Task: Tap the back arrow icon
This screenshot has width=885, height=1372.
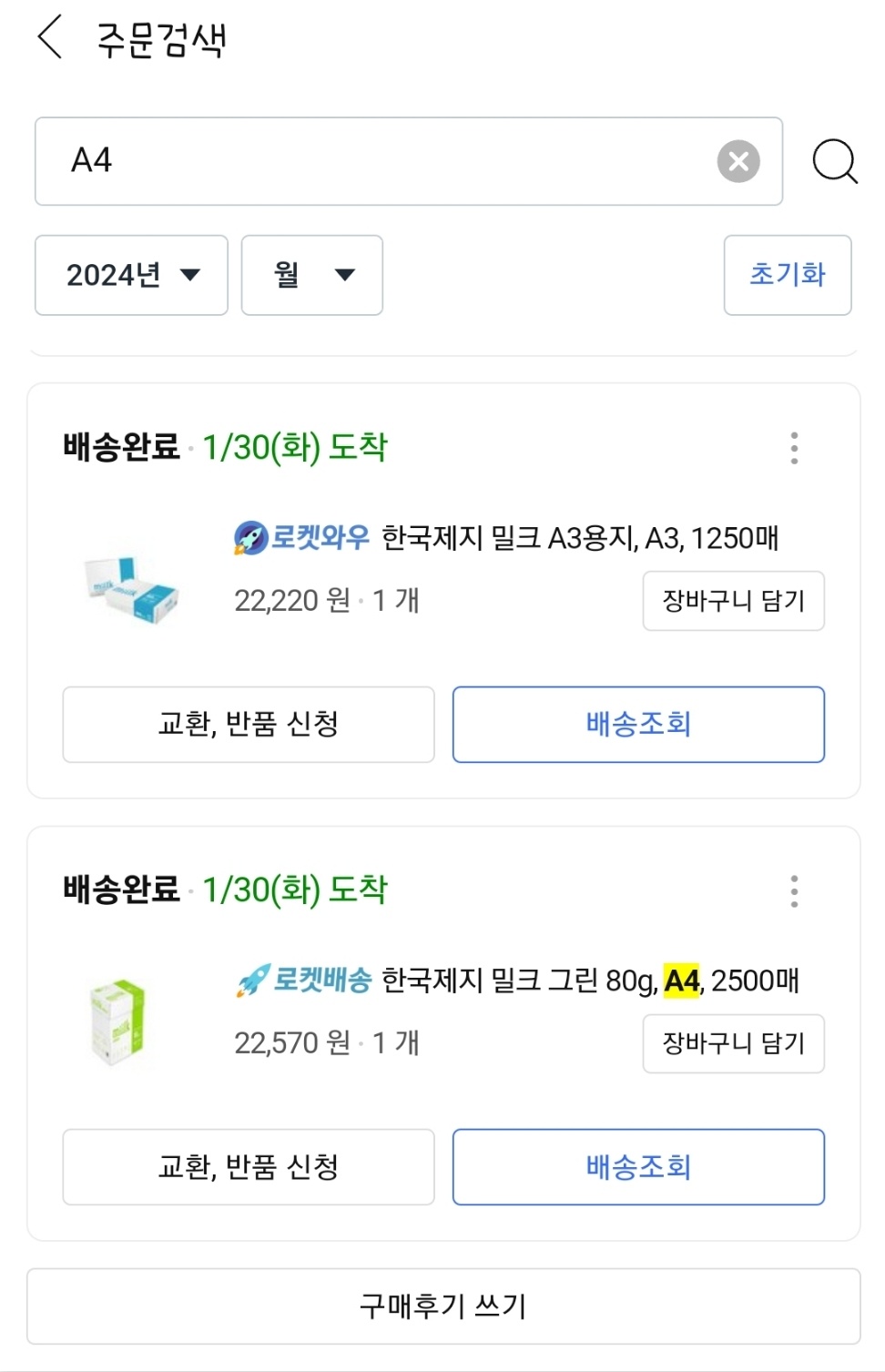Action: [x=50, y=38]
